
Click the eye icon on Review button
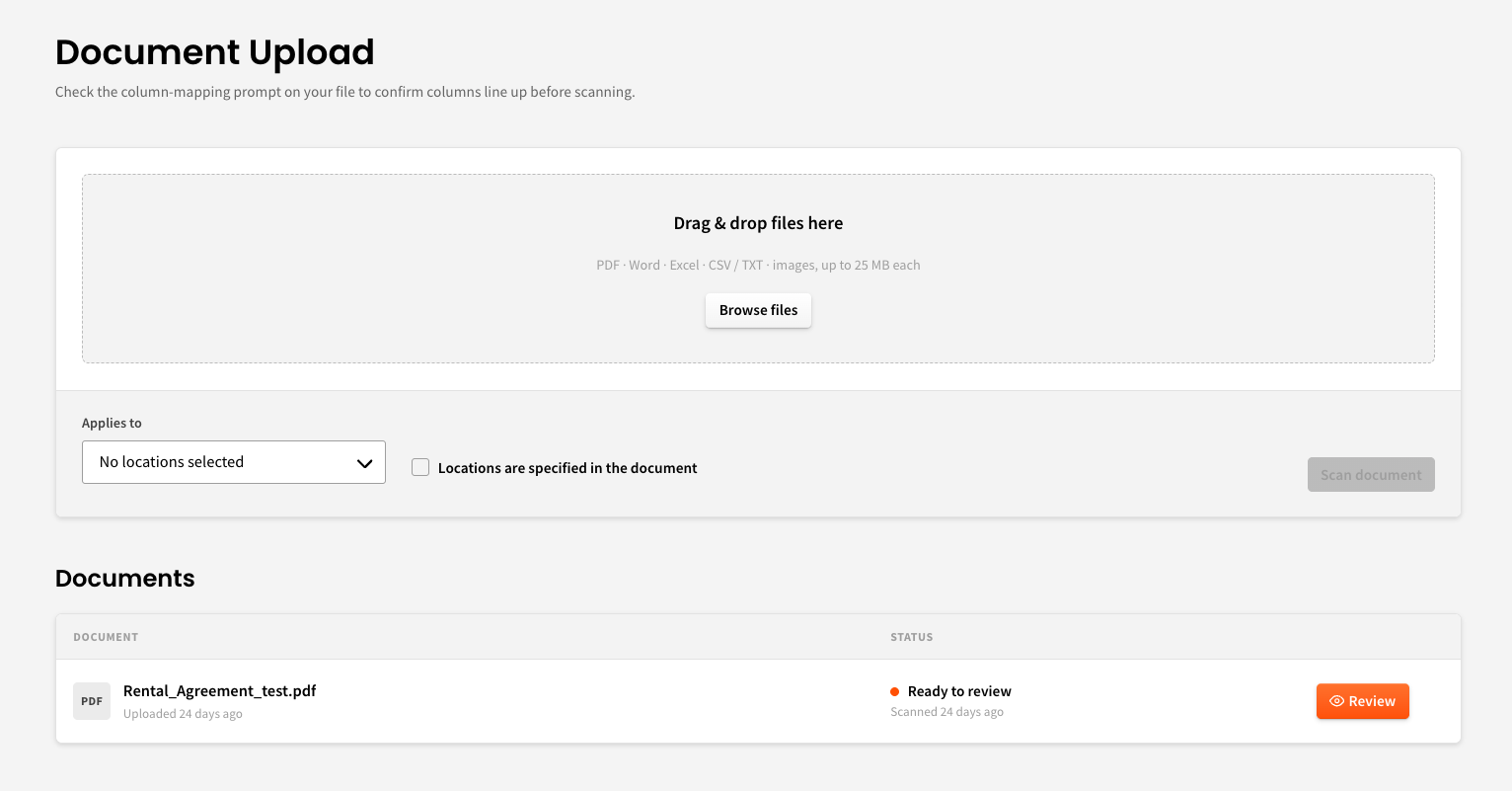click(x=1337, y=701)
